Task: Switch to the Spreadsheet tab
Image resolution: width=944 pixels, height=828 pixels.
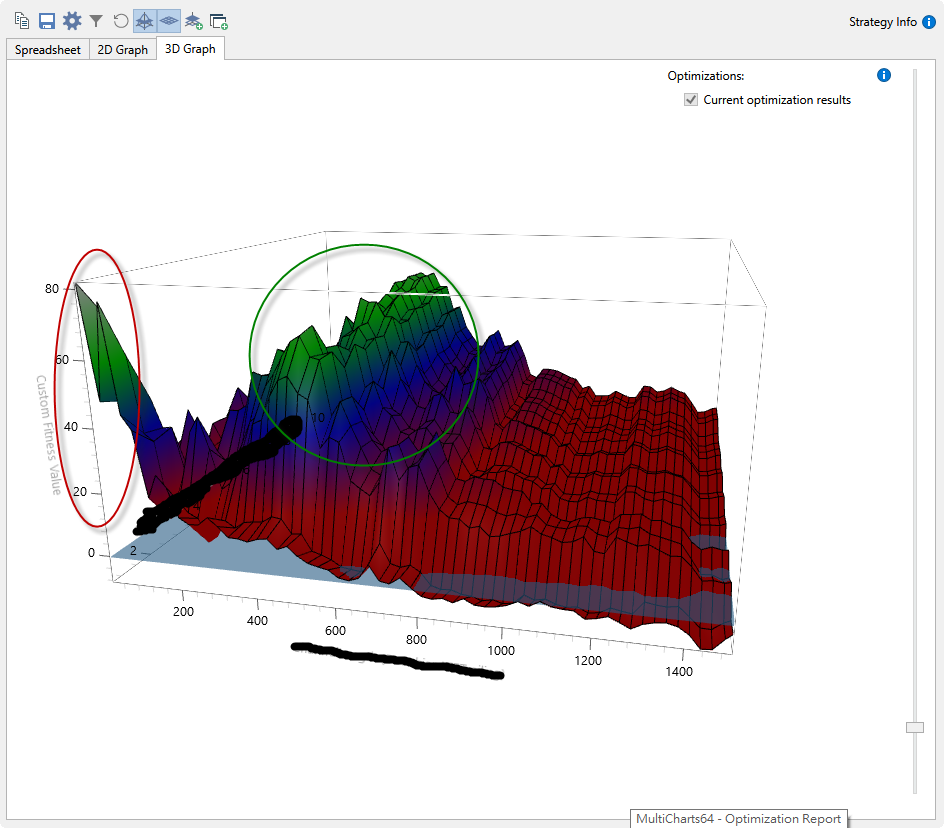Action: tap(48, 49)
